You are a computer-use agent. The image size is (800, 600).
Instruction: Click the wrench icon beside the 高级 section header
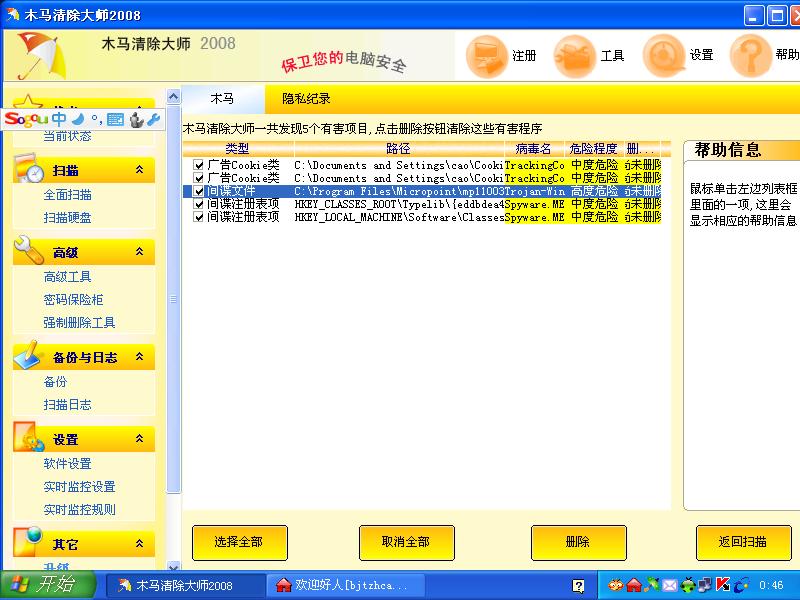point(29,250)
